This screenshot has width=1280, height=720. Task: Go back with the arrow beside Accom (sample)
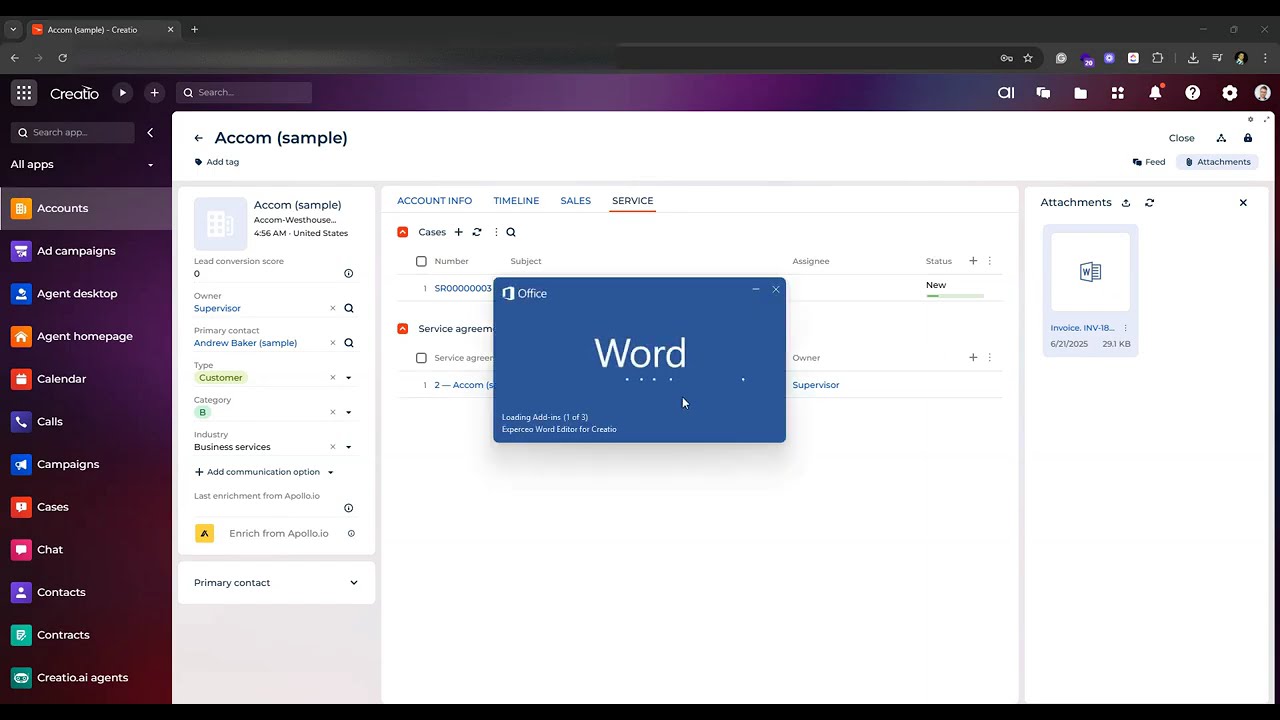[198, 138]
